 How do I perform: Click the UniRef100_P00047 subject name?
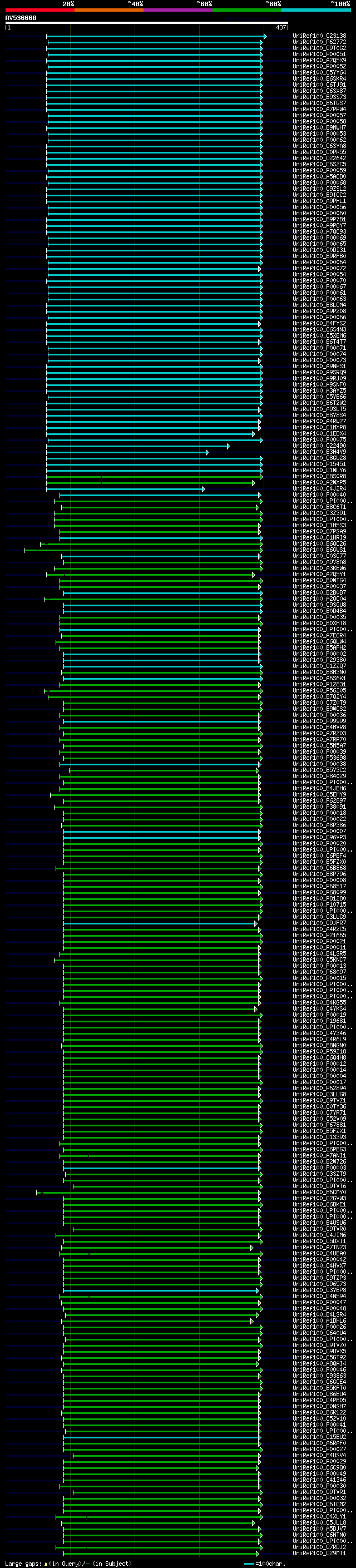(319, 1303)
